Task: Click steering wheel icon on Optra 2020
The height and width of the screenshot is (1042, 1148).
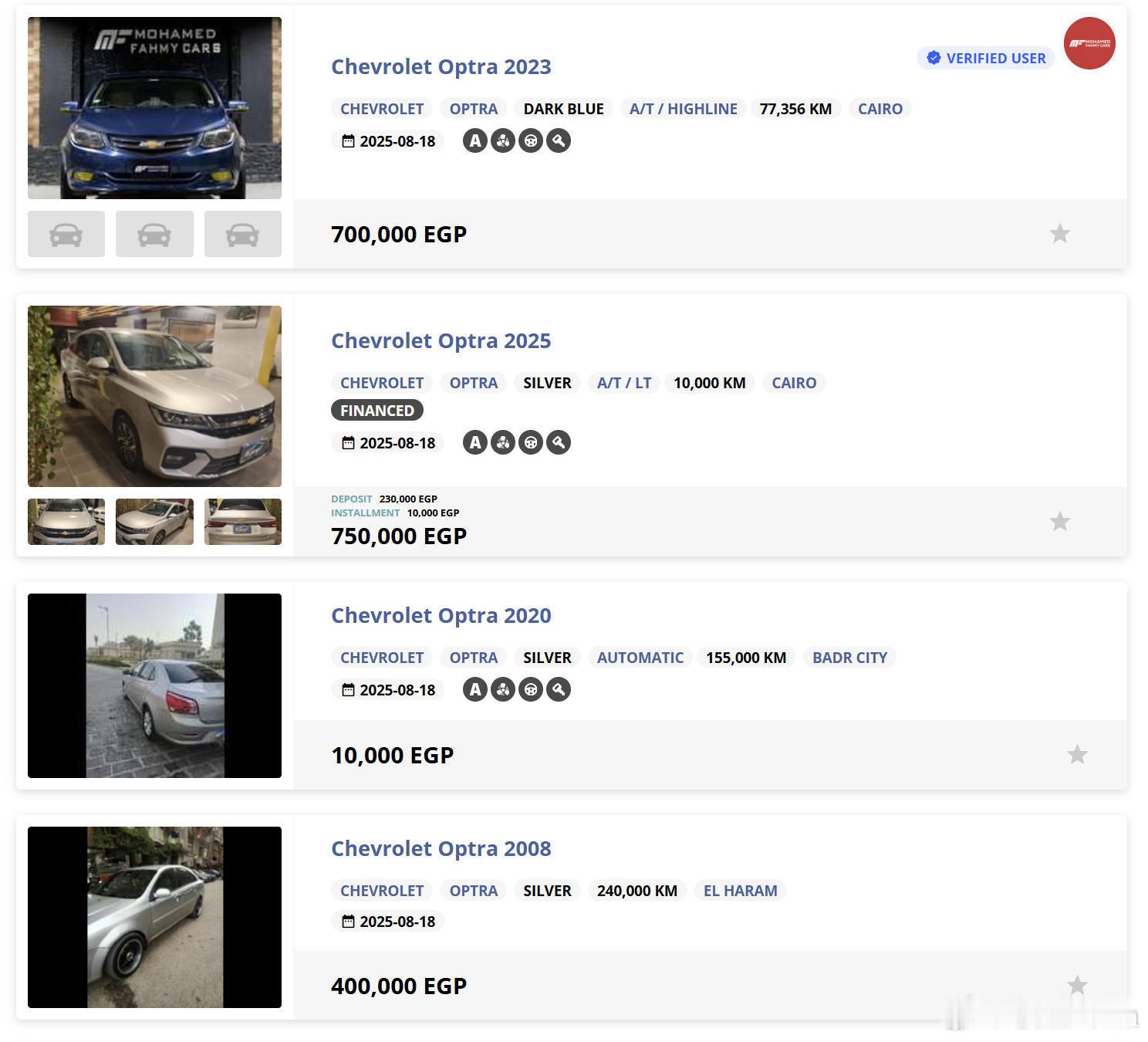Action: pyautogui.click(x=531, y=689)
